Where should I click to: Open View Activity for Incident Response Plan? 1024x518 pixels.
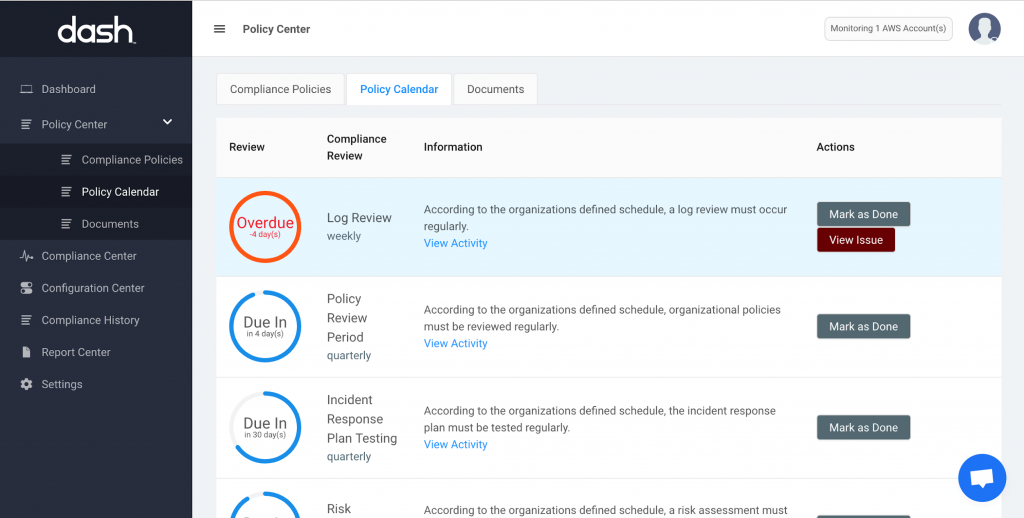point(455,444)
